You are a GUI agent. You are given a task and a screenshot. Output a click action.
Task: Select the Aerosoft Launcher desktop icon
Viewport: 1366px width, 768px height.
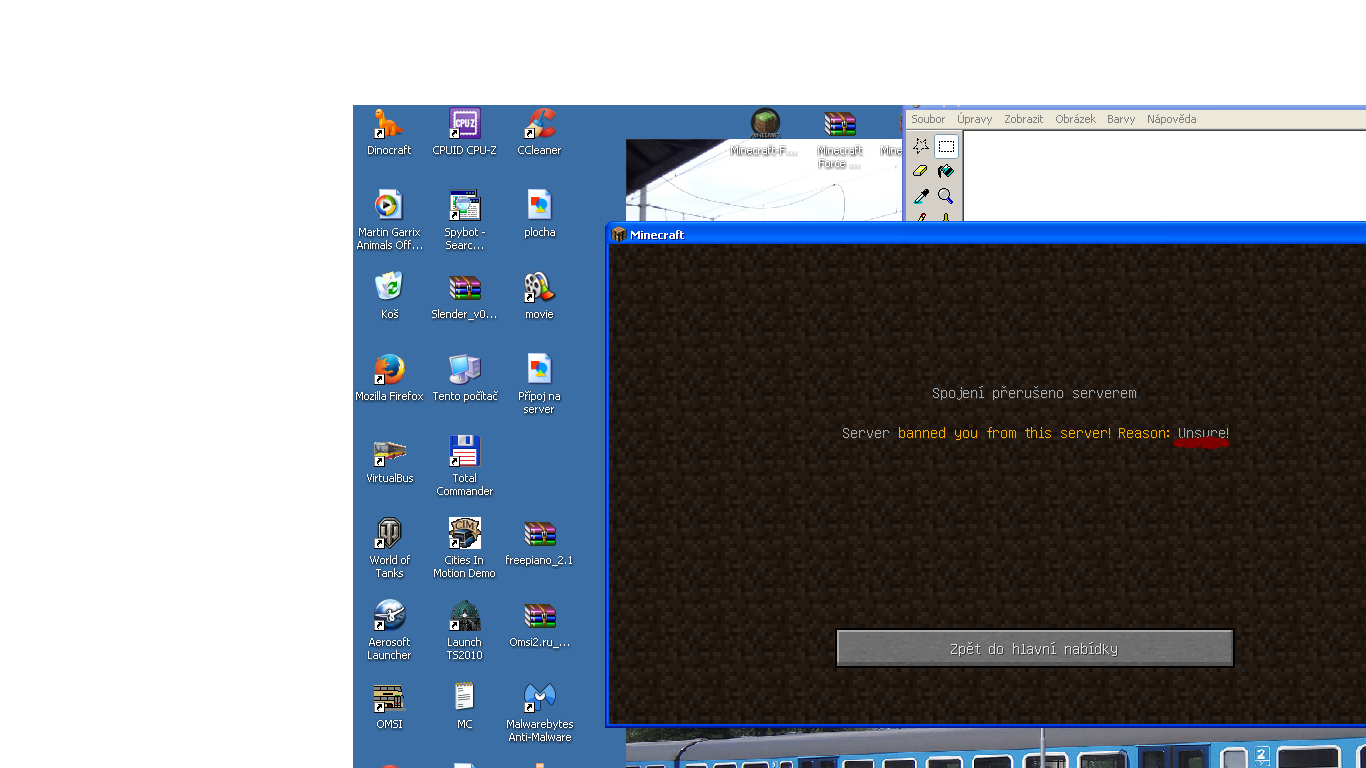pyautogui.click(x=389, y=630)
